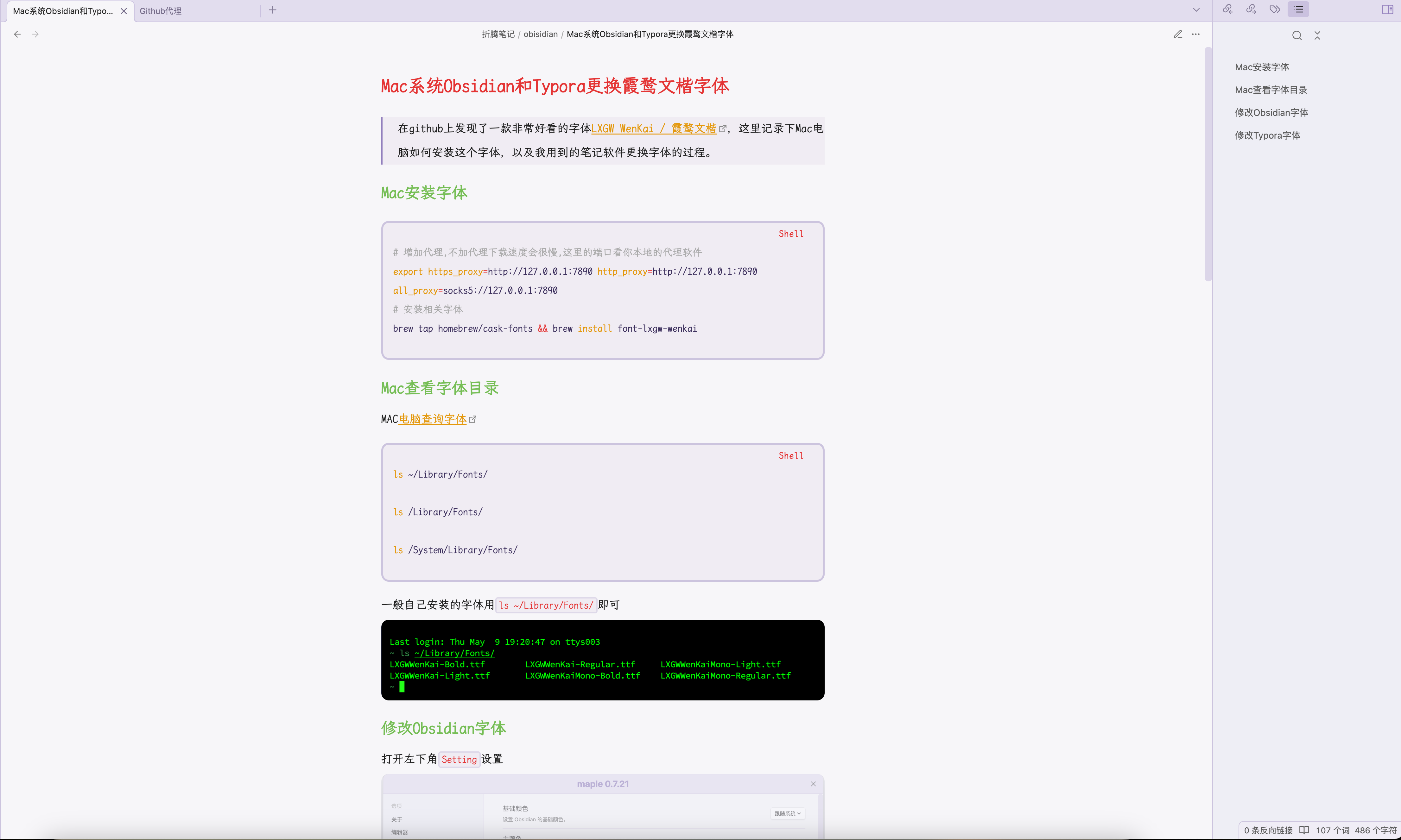
Task: Click the ls ~/Library/Fonts/ code block line
Action: [x=440, y=475]
